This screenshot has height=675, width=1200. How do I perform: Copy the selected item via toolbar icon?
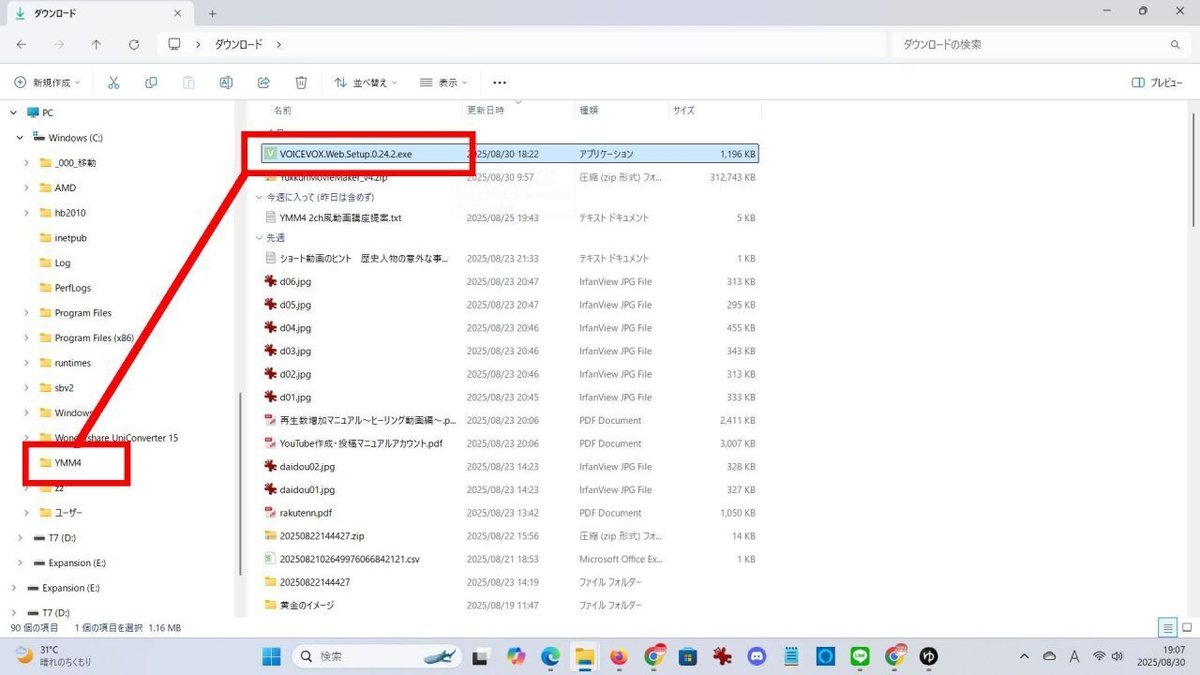coord(151,82)
